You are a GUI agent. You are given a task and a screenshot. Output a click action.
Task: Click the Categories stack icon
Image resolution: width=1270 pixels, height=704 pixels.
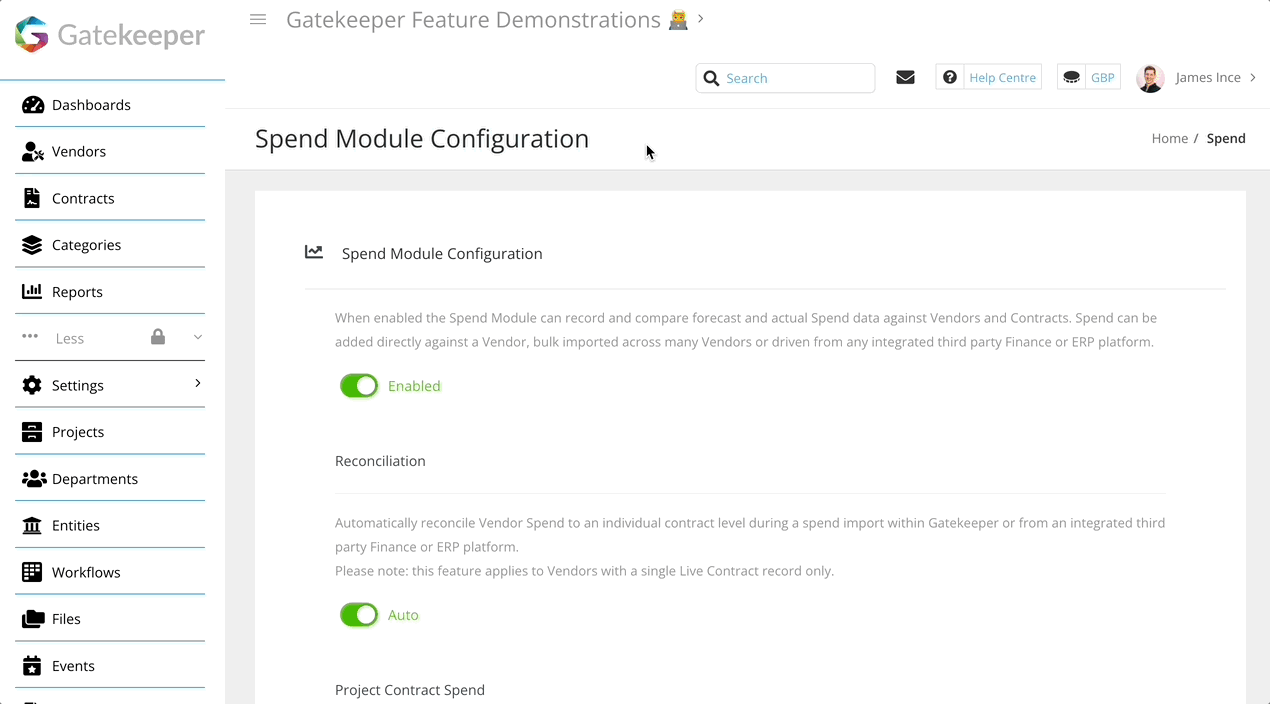click(30, 244)
